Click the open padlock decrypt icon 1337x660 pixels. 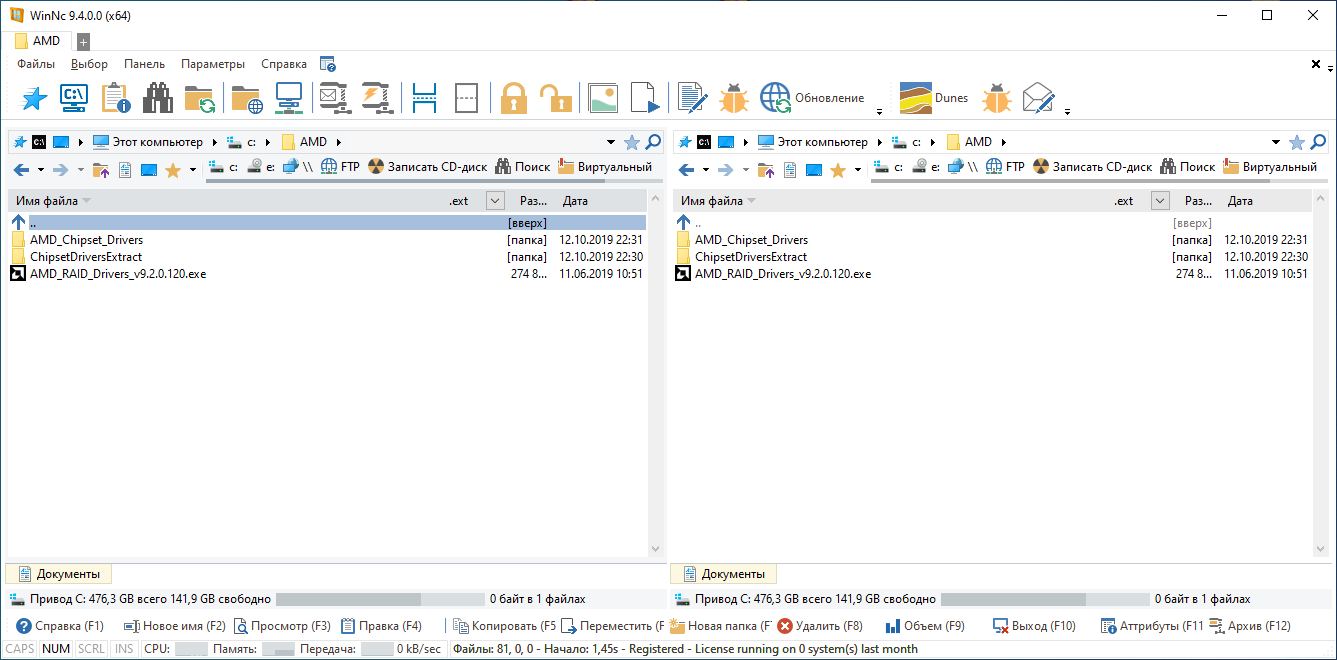(555, 98)
